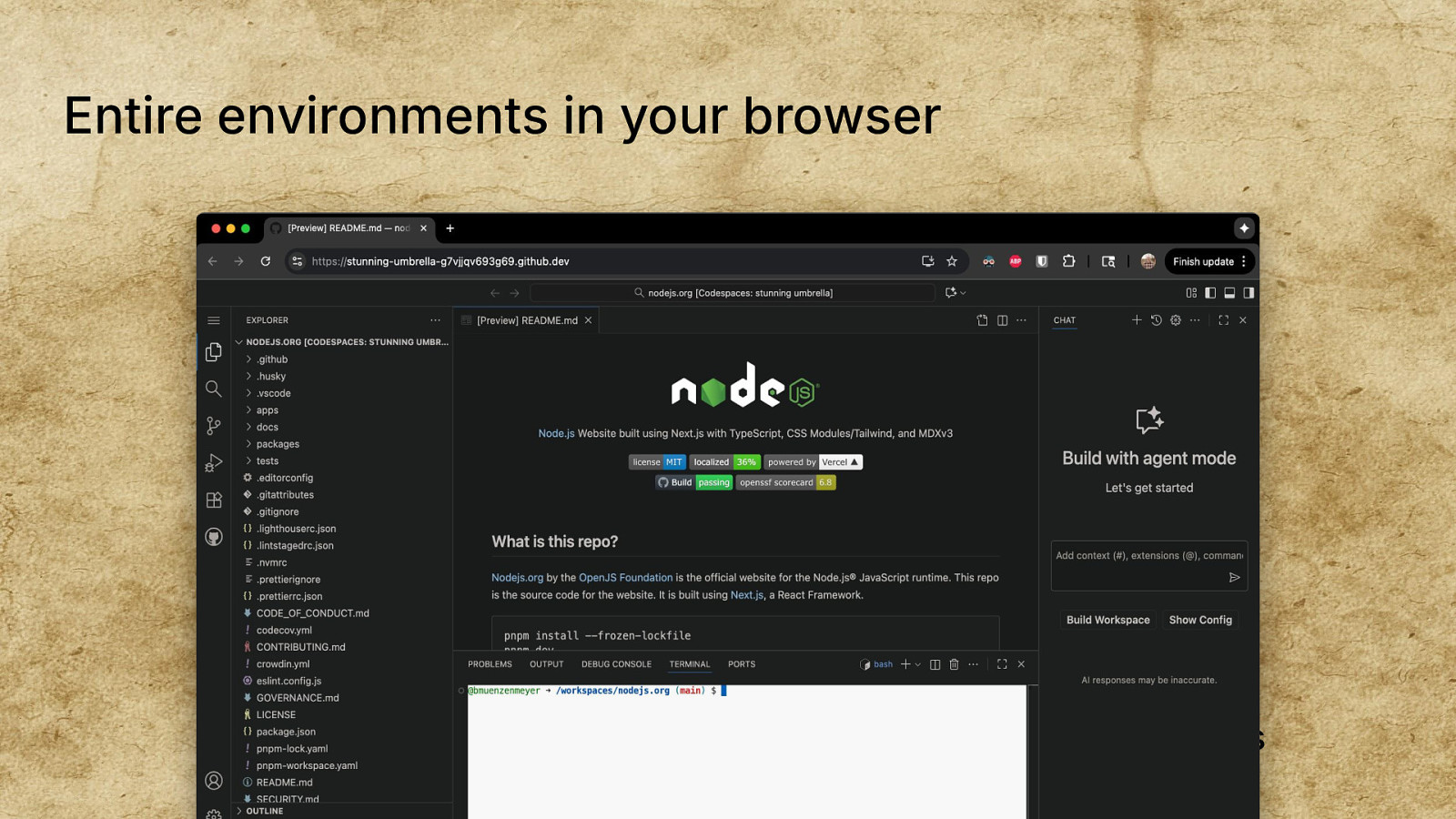Image resolution: width=1456 pixels, height=819 pixels.
Task: Split the terminal panel
Action: 935,664
